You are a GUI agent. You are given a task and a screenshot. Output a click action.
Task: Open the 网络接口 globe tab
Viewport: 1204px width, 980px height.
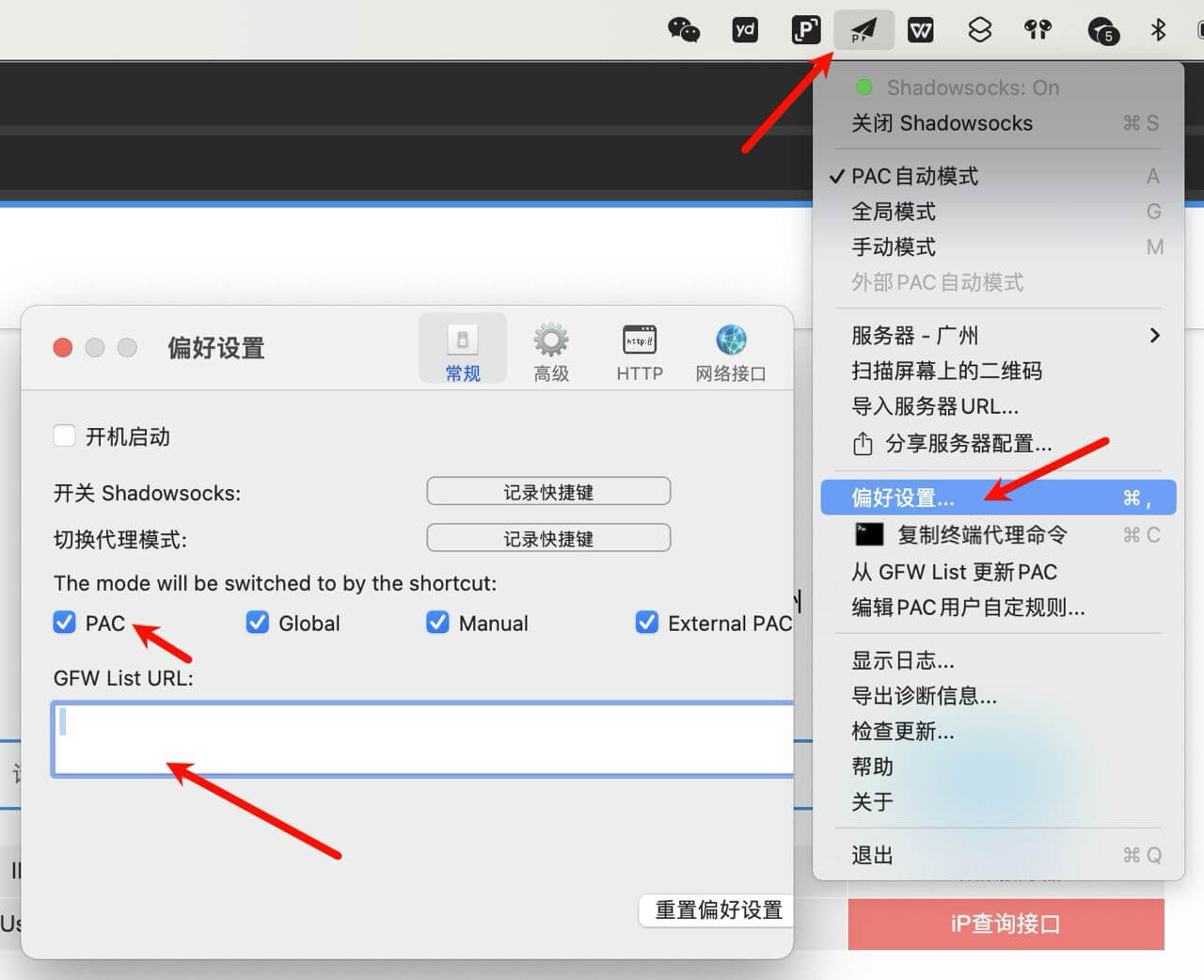tap(731, 352)
